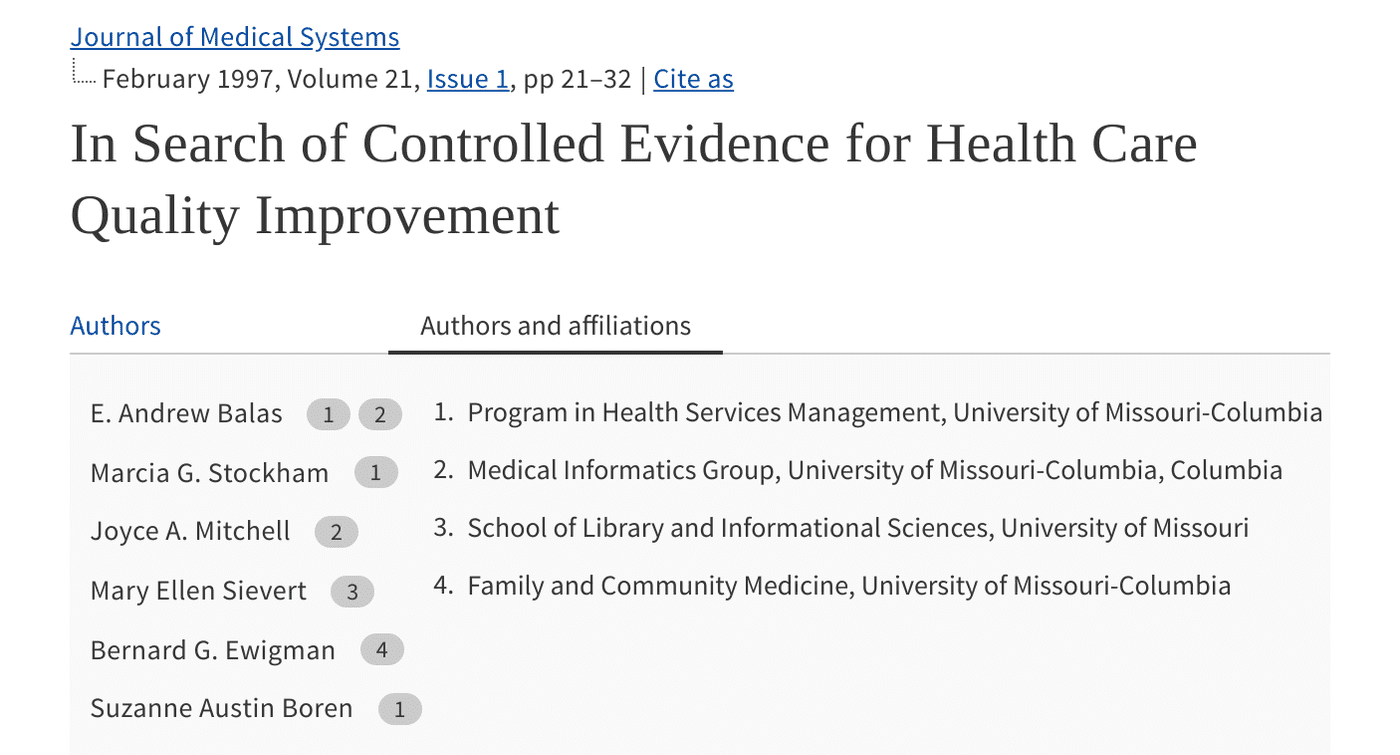Screen dimensions: 1400x755
Task: Click the article title heading
Action: [633, 178]
